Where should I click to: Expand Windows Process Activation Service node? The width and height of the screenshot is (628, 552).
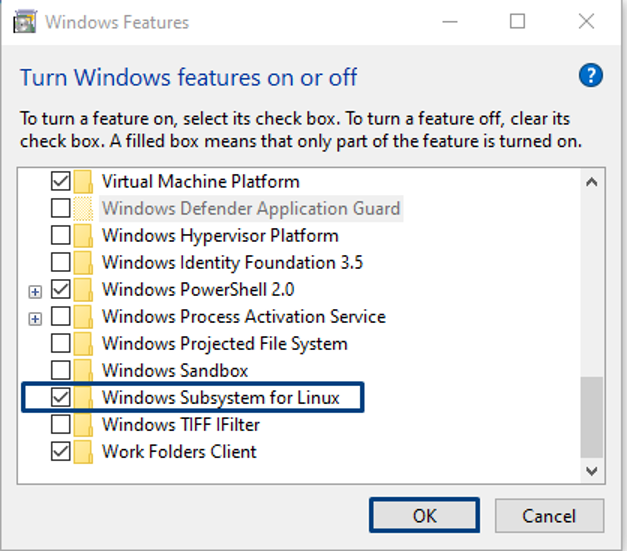click(x=35, y=319)
